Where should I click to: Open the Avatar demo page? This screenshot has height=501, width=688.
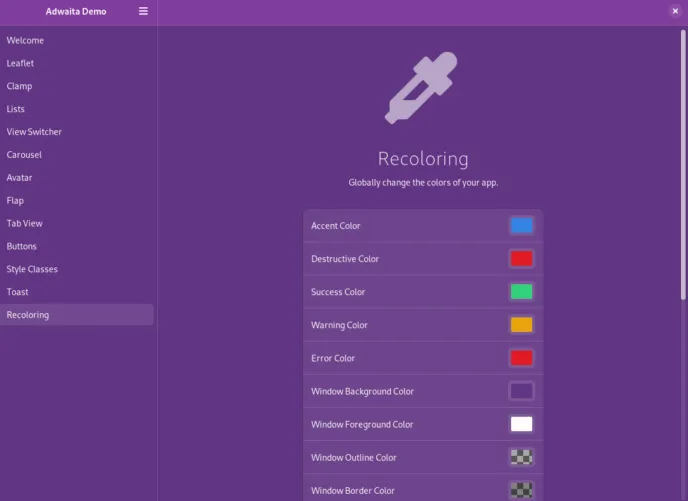click(19, 177)
